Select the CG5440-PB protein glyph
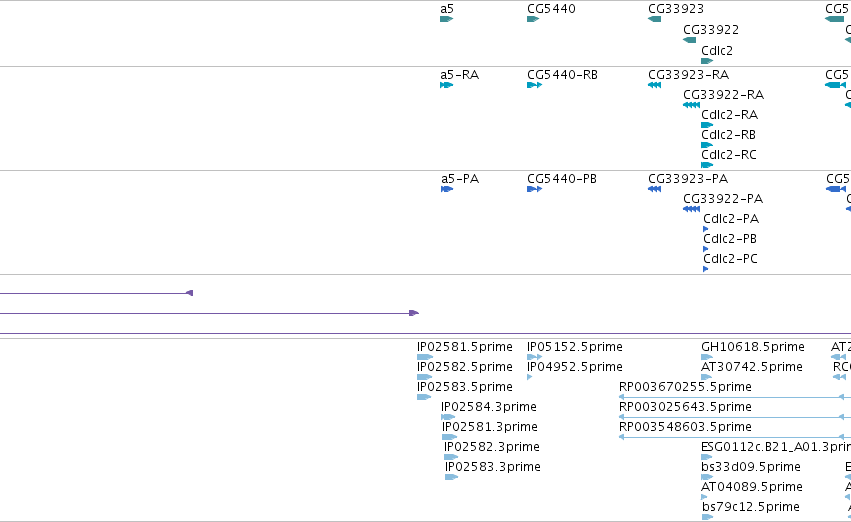851x522 pixels. coord(534,189)
